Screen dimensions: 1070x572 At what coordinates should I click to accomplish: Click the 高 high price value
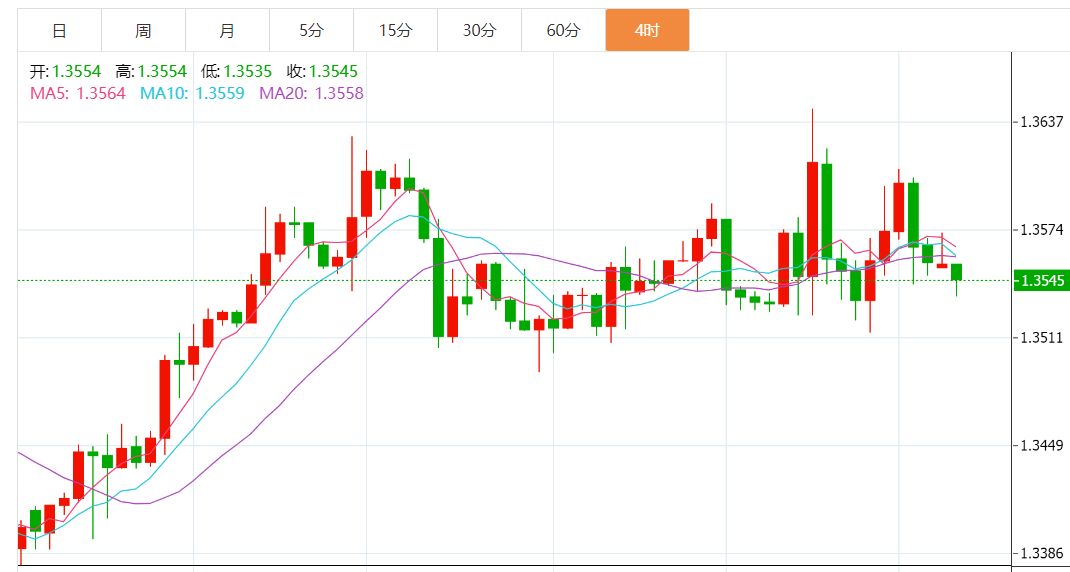[x=162, y=71]
